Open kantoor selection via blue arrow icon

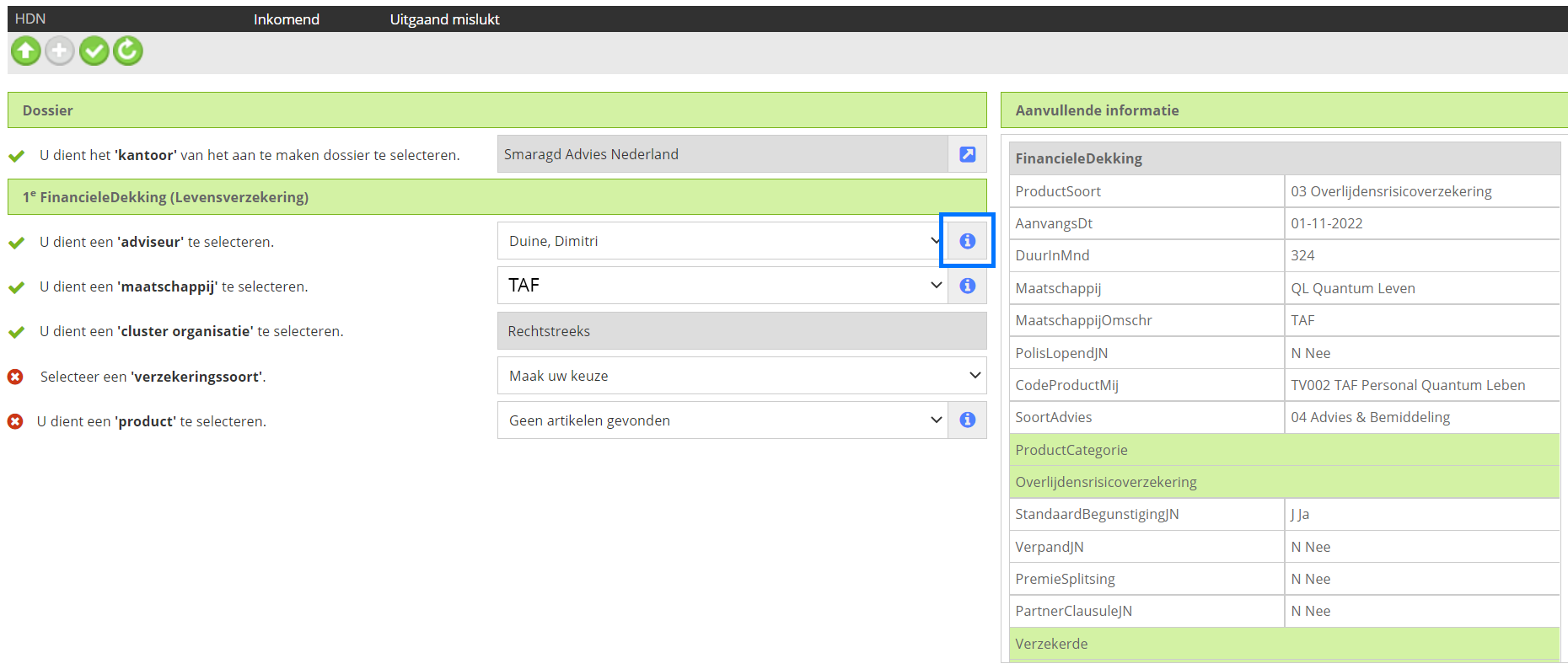click(967, 154)
